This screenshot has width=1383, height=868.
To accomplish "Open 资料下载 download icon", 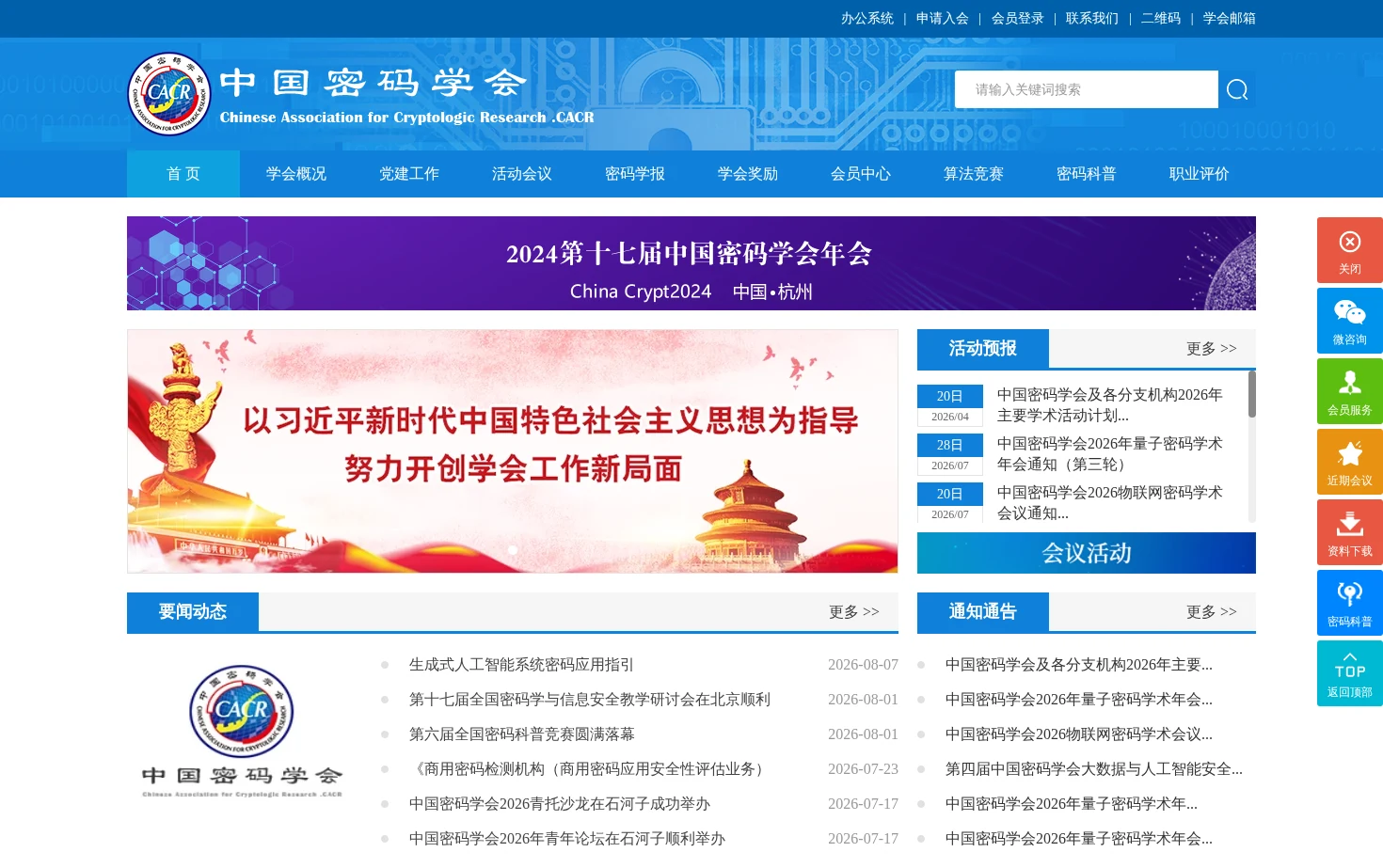I will click(1350, 532).
